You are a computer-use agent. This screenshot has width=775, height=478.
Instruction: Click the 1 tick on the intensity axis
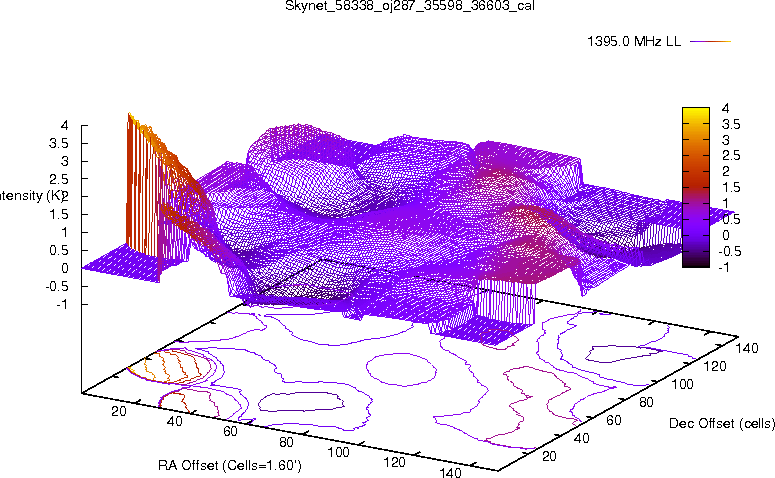coord(64,232)
